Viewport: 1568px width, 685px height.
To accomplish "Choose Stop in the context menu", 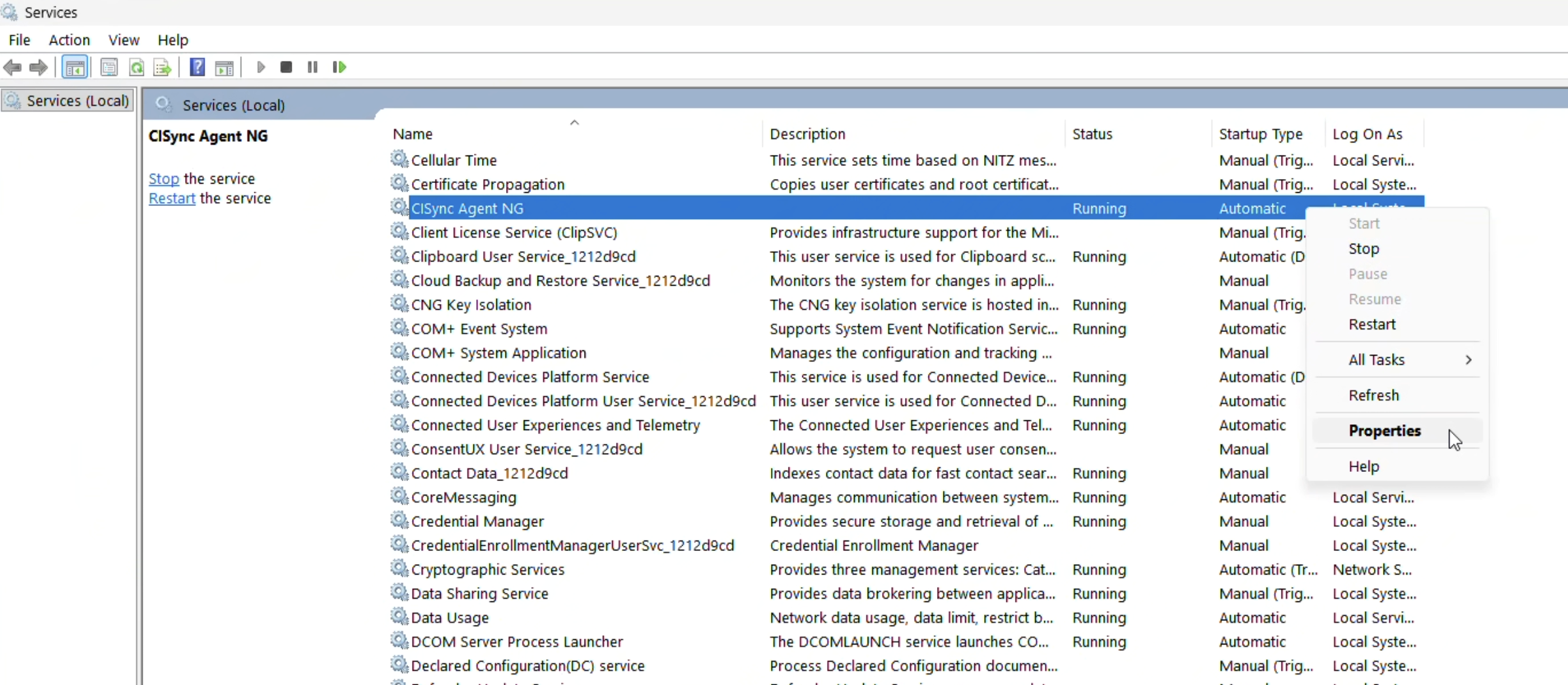I will pos(1397,248).
